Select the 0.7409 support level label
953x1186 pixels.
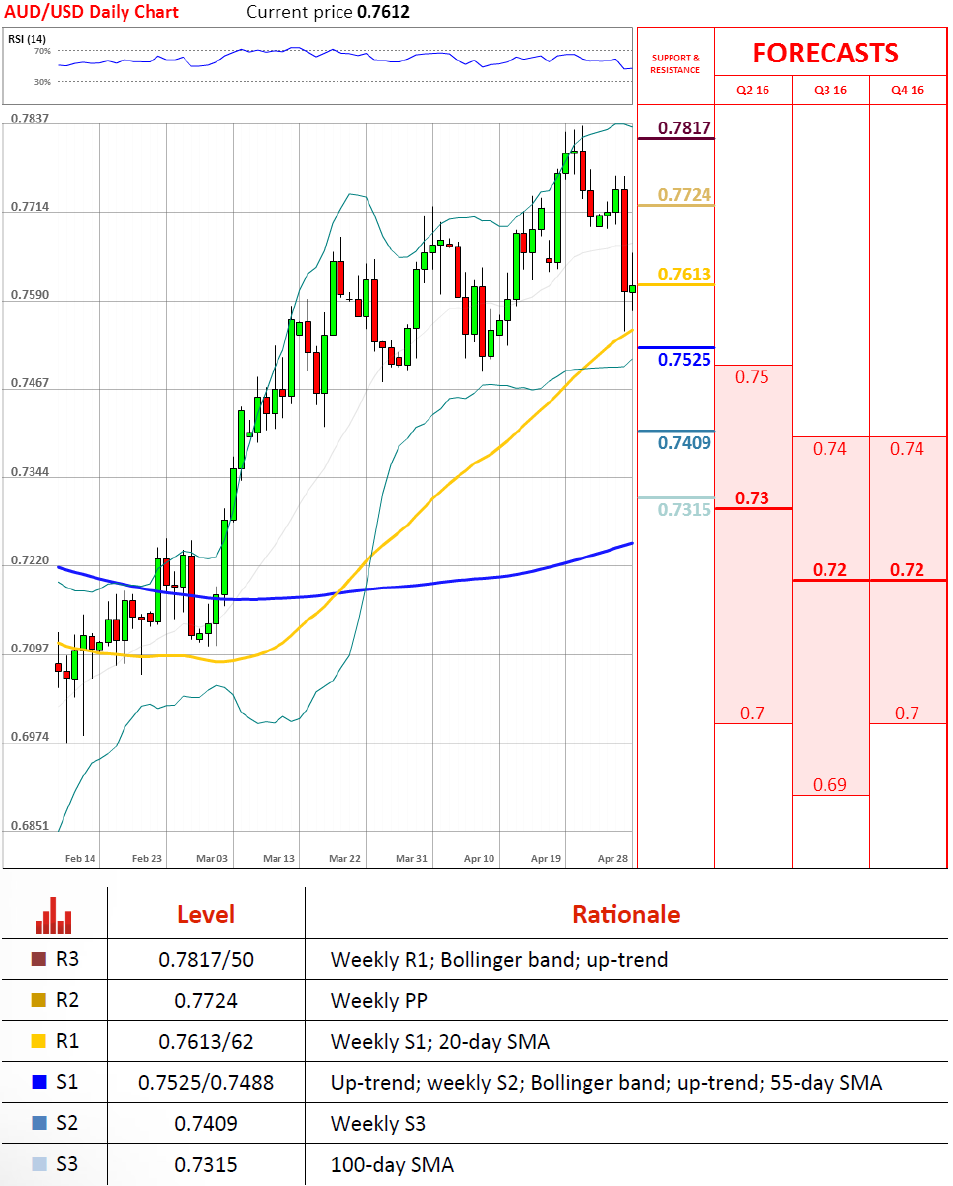(684, 442)
